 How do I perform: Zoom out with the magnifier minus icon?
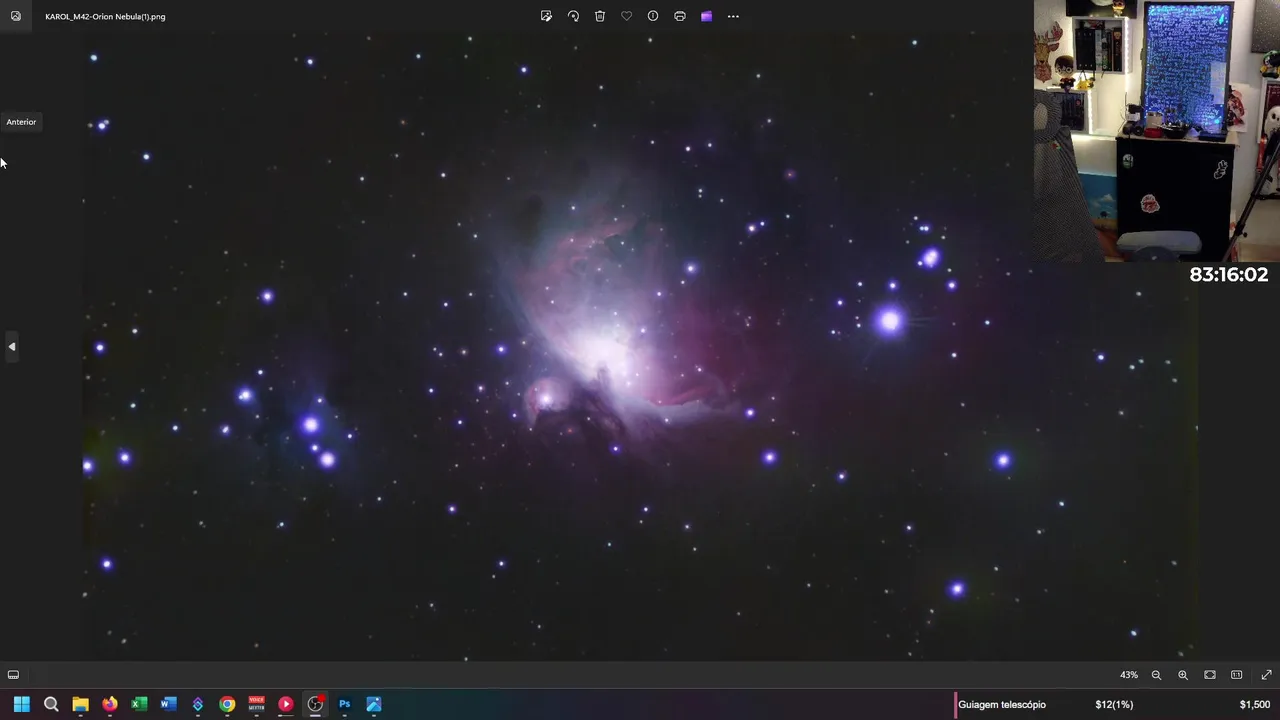[1156, 675]
